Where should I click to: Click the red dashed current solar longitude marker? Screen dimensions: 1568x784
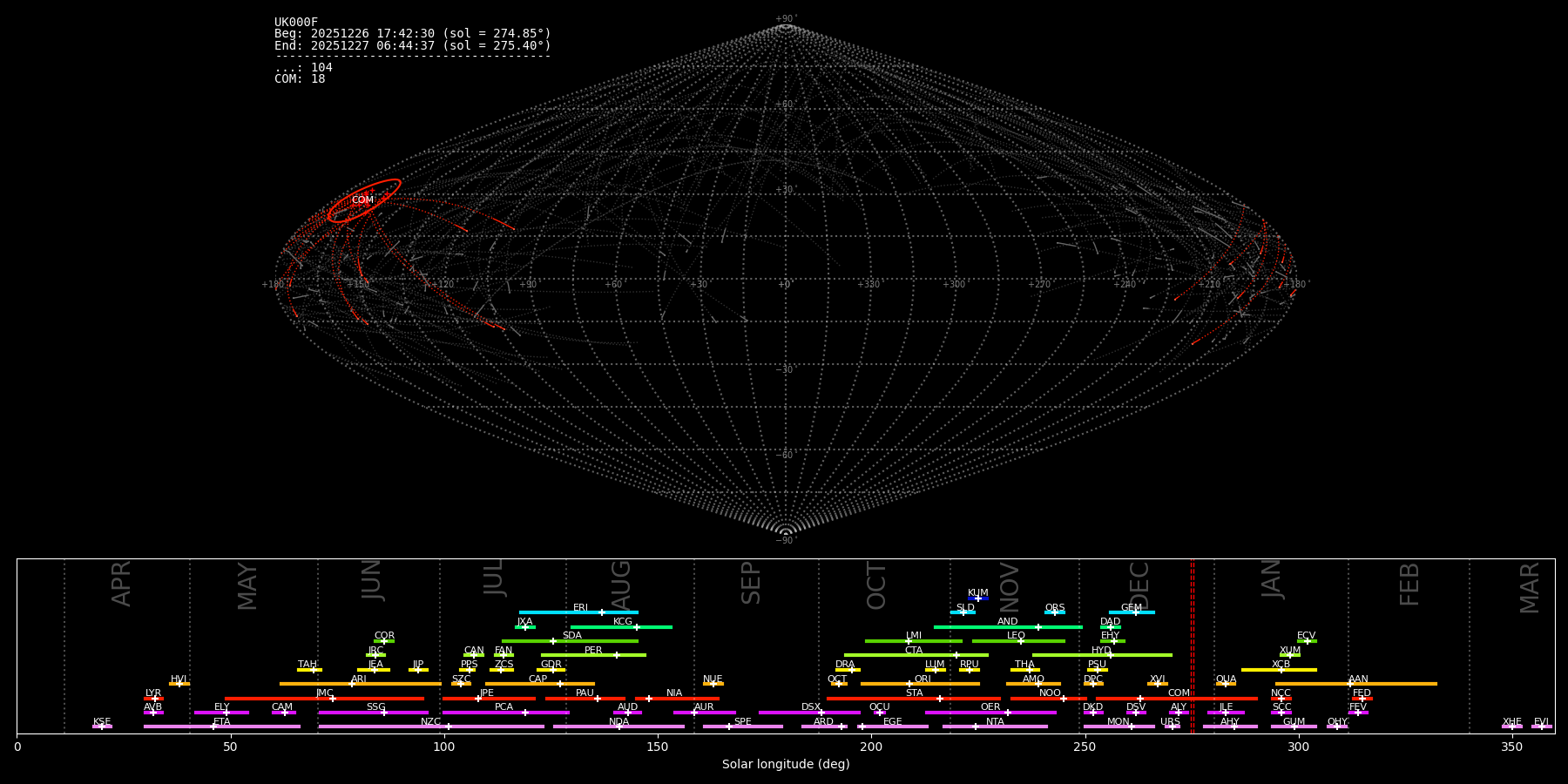pos(1193,645)
